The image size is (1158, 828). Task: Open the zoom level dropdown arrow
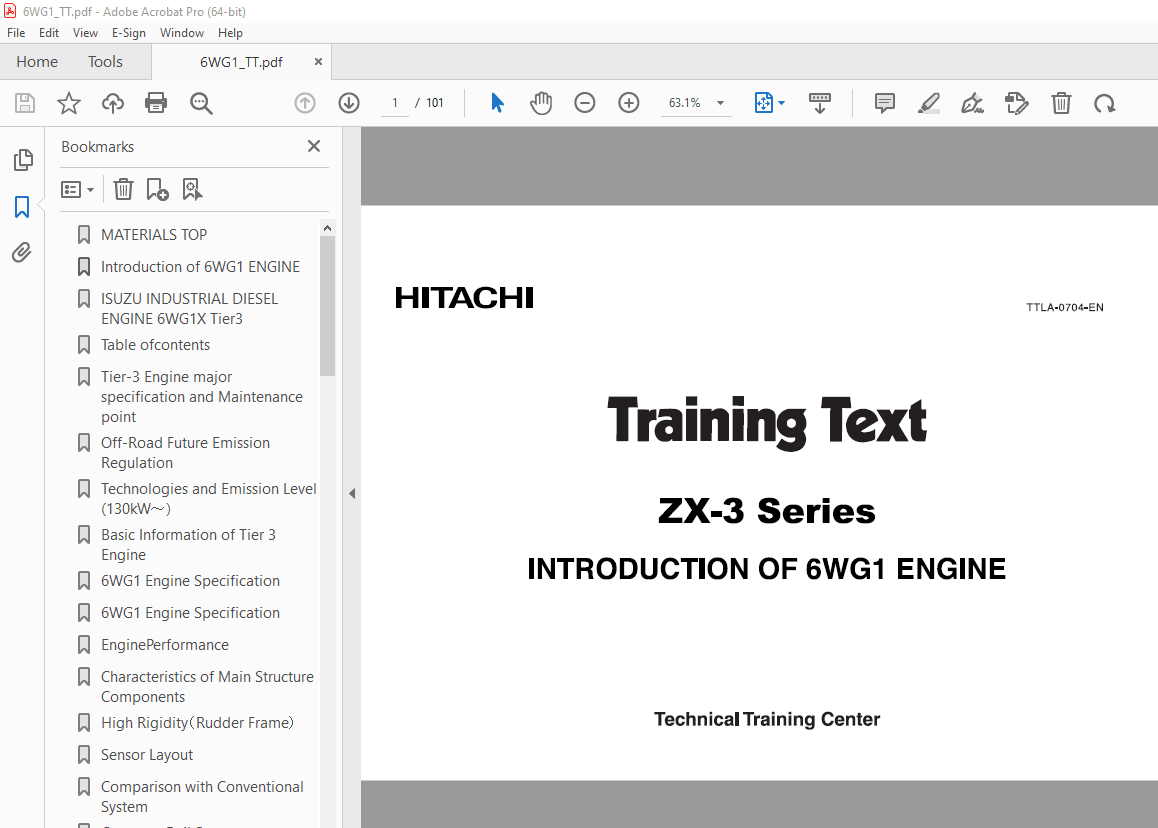(x=720, y=103)
